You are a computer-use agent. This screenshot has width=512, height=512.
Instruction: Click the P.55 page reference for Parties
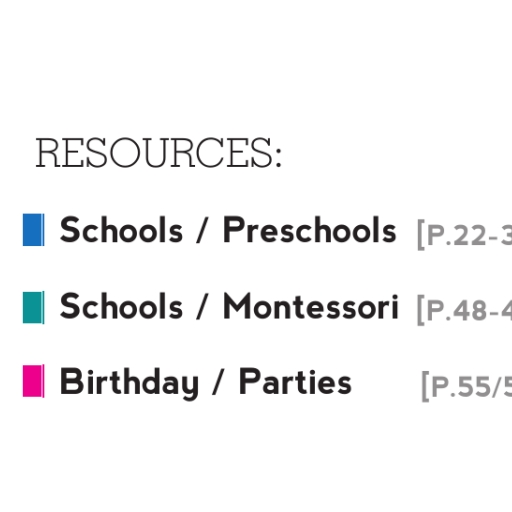pyautogui.click(x=467, y=387)
